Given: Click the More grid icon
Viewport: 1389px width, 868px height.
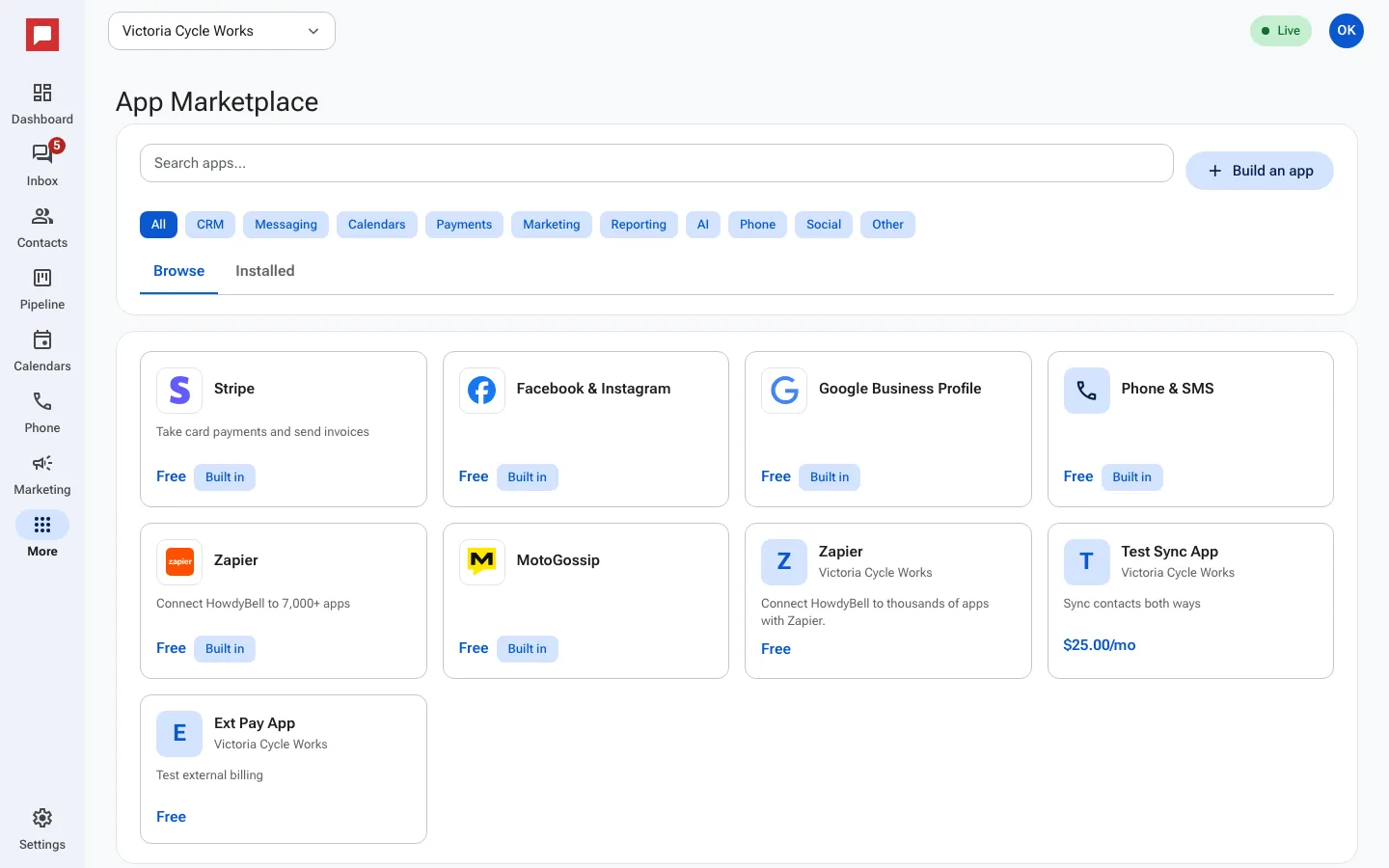Looking at the screenshot, I should point(42,525).
